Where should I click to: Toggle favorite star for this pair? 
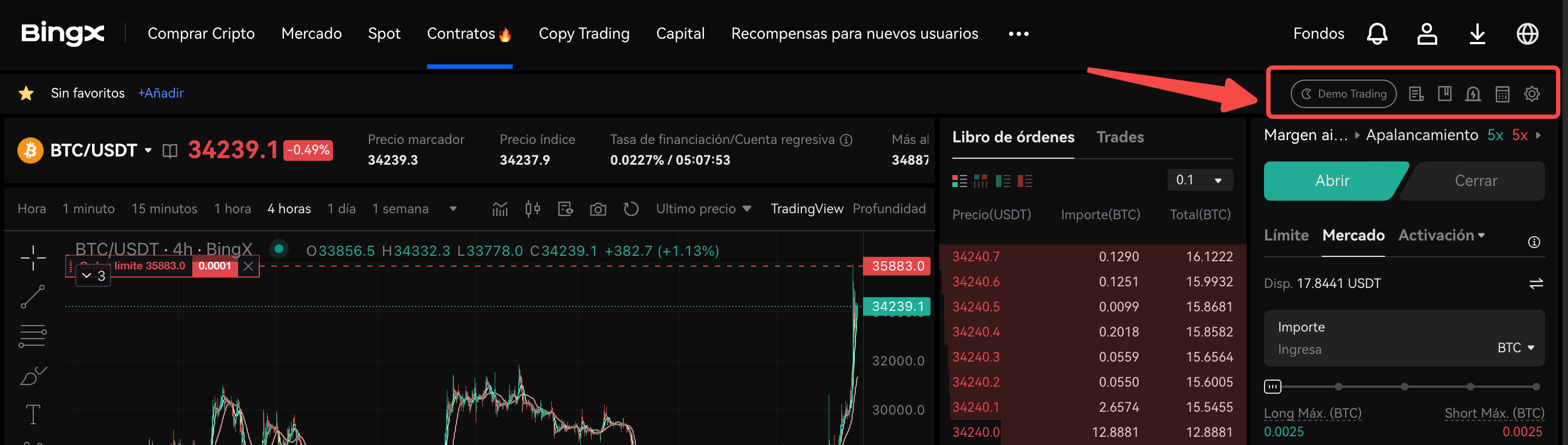pos(26,93)
